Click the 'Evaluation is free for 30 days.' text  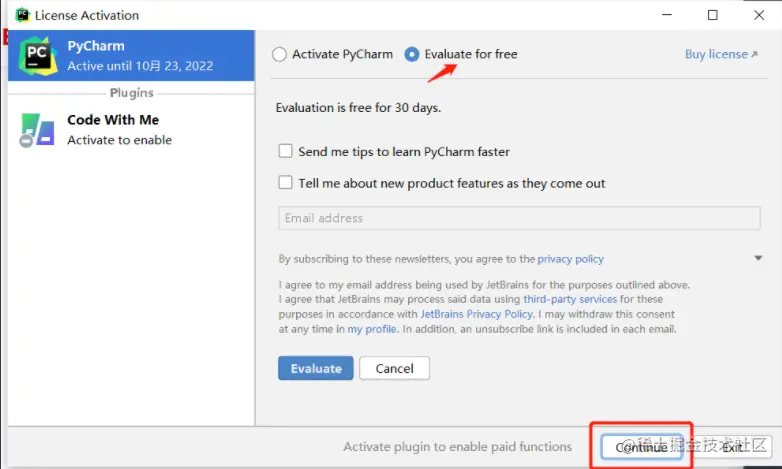point(359,108)
